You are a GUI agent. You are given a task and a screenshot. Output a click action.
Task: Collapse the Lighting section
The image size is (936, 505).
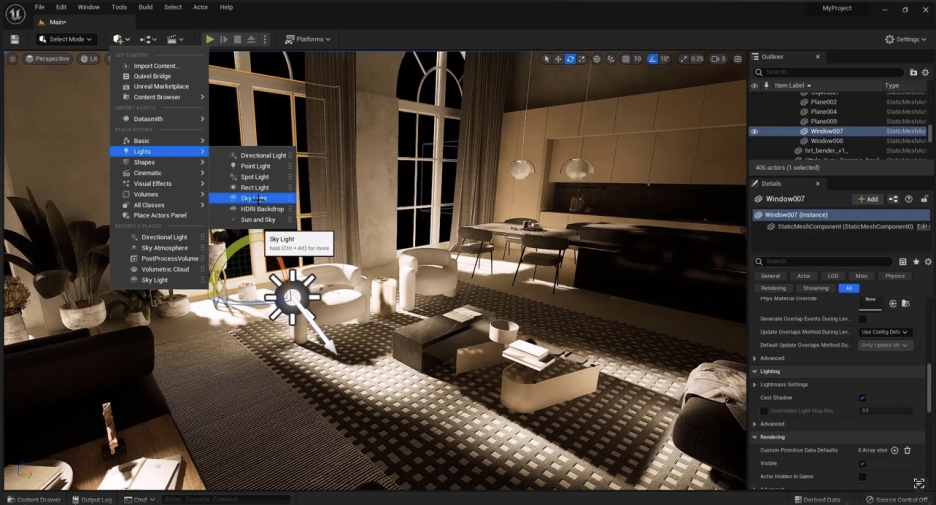[755, 371]
